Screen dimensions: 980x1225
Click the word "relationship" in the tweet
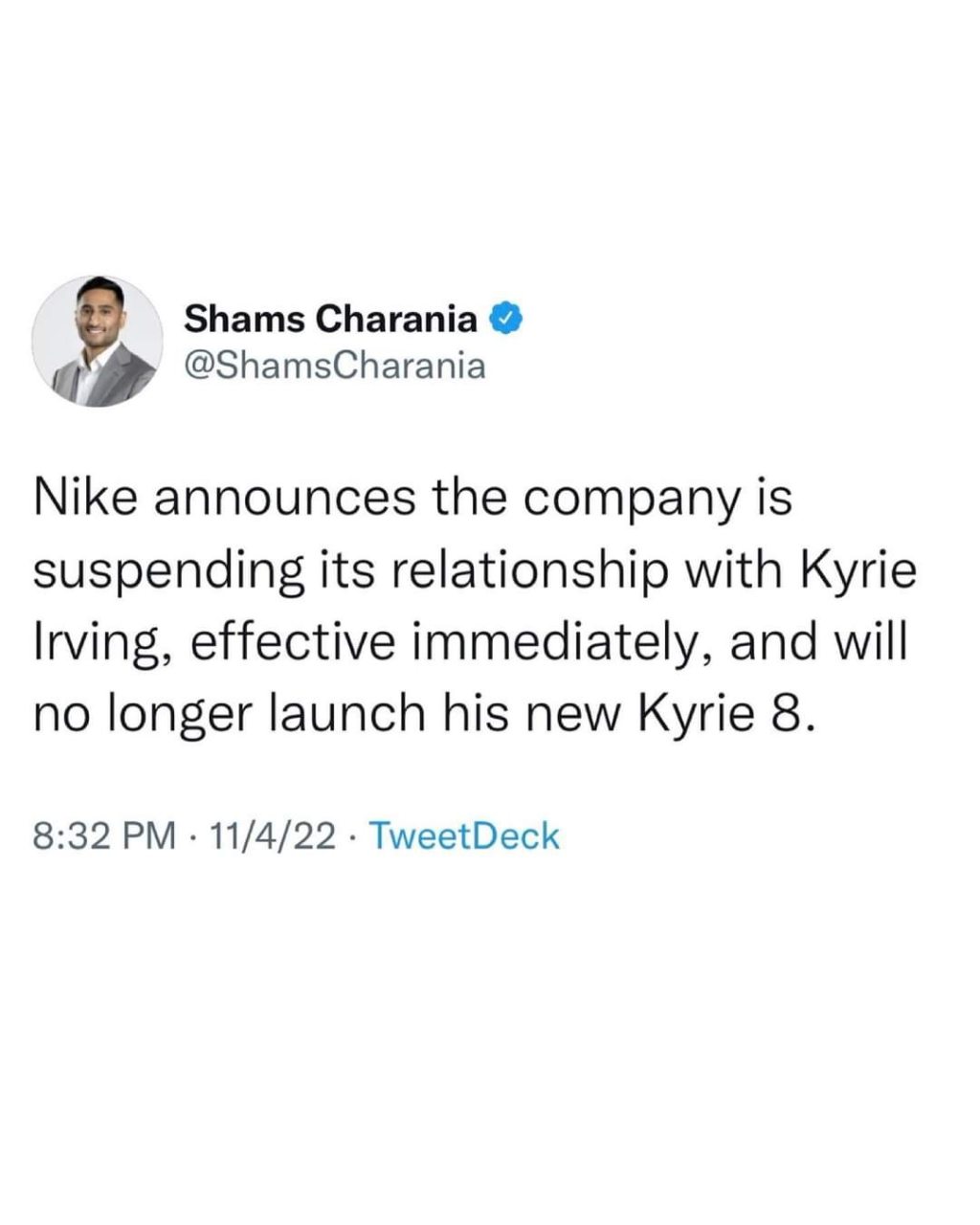pyautogui.click(x=512, y=572)
